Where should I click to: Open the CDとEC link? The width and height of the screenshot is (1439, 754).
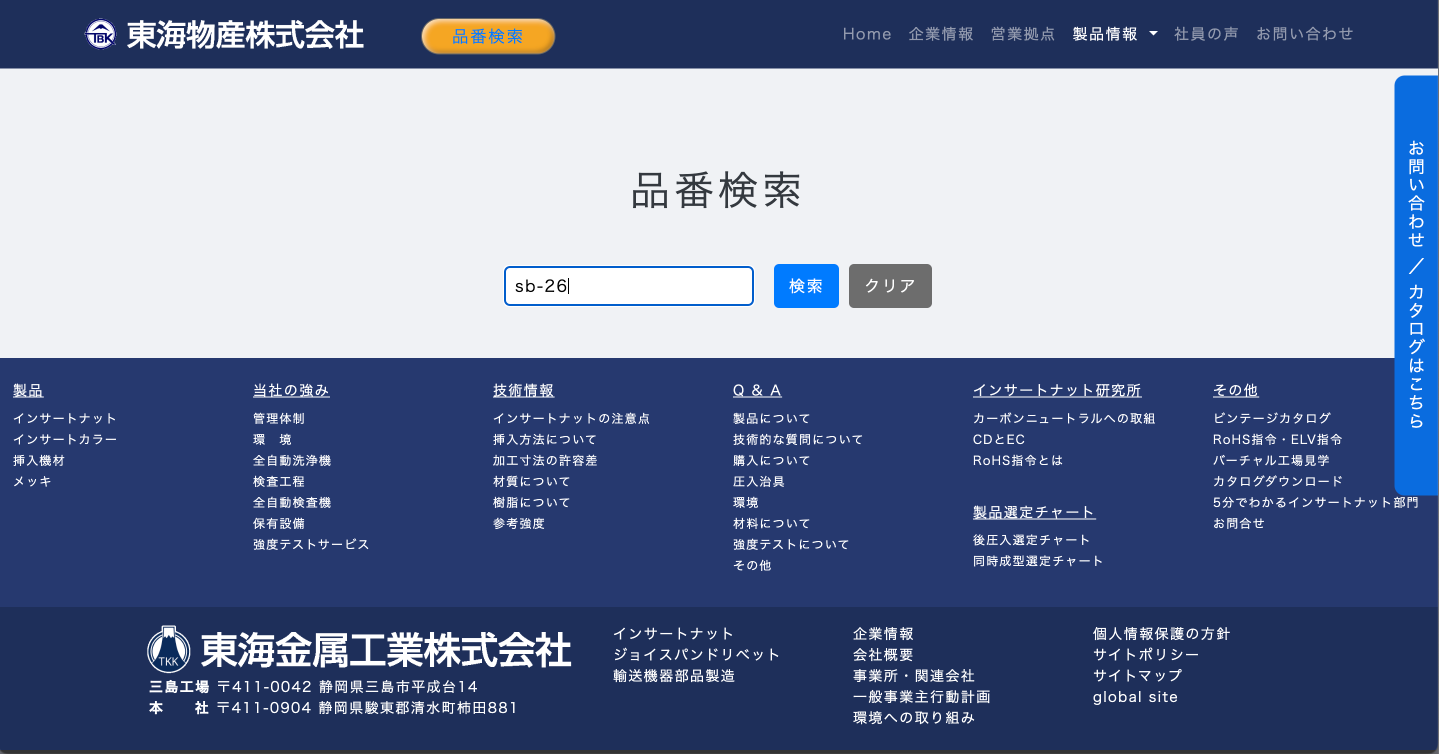[999, 440]
